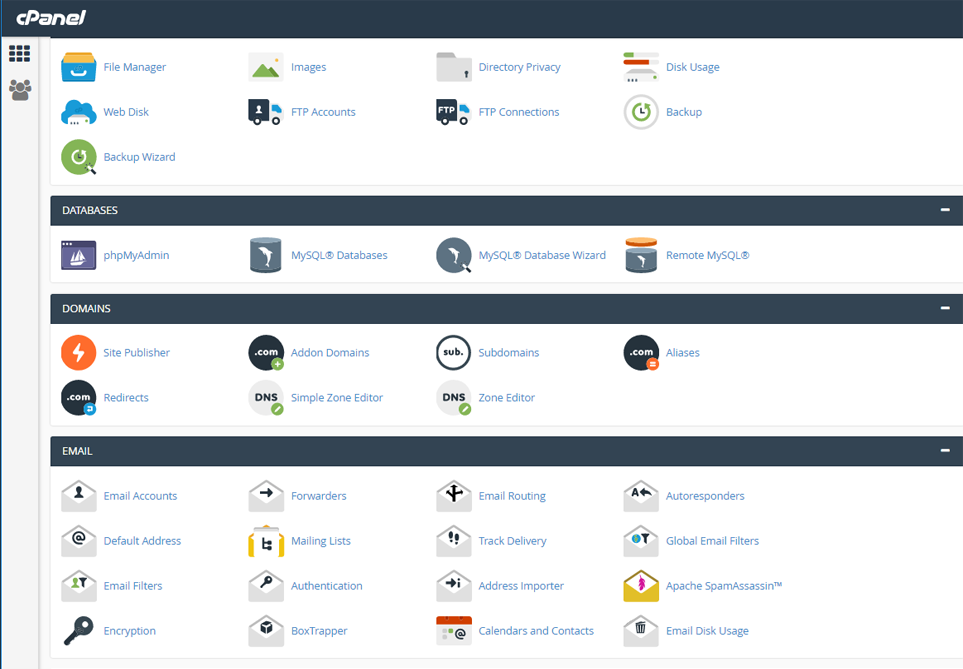Open the Apache SpamAssassin yellow envelope icon
Screen dimensions: 963x669
point(641,585)
